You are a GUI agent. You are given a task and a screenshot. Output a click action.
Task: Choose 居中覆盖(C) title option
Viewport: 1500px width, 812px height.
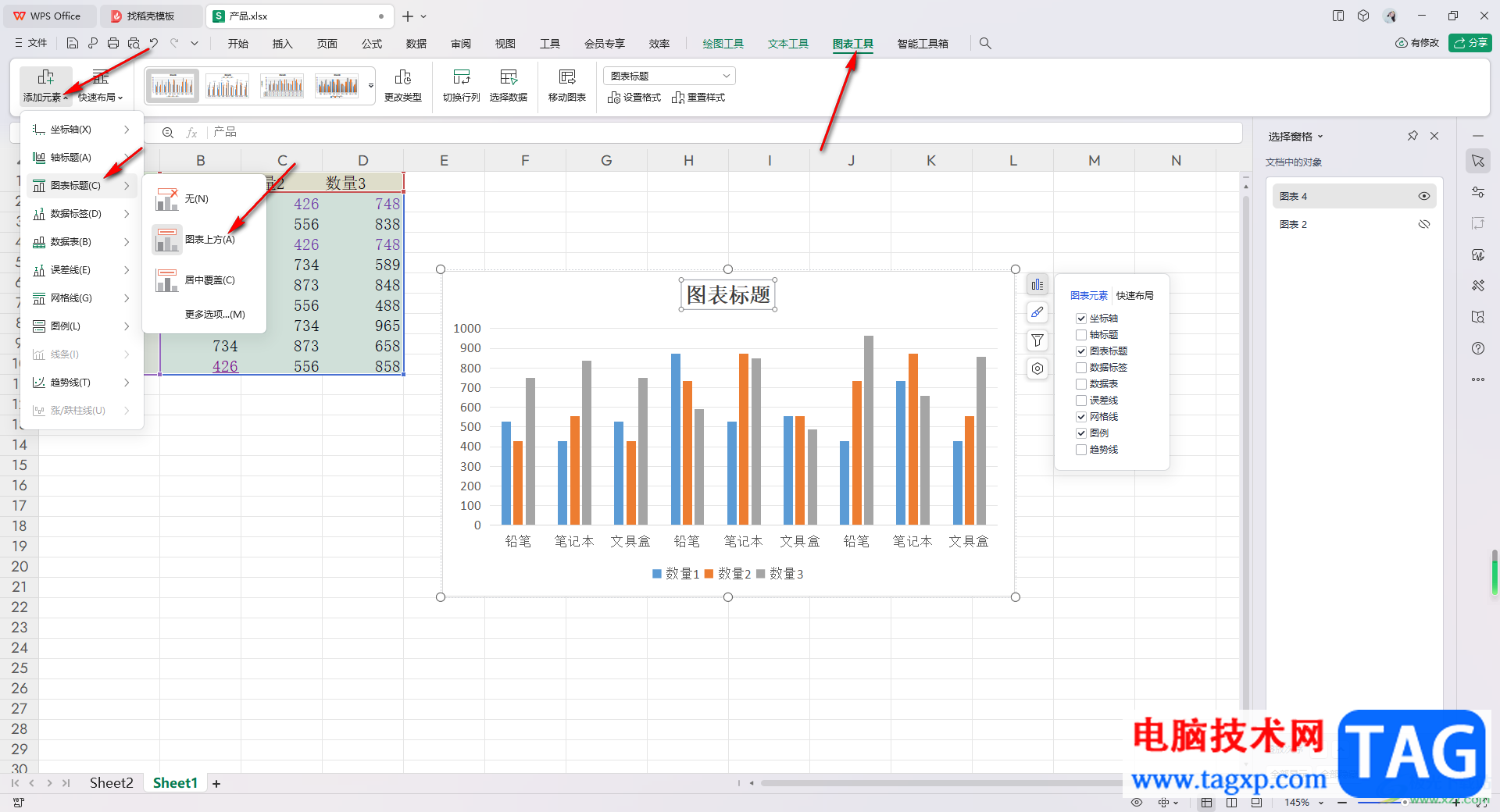(205, 280)
